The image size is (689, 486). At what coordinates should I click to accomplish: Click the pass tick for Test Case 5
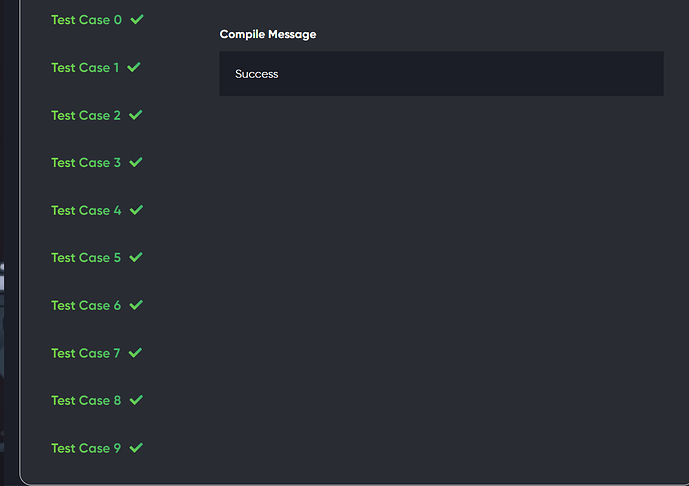click(x=136, y=257)
